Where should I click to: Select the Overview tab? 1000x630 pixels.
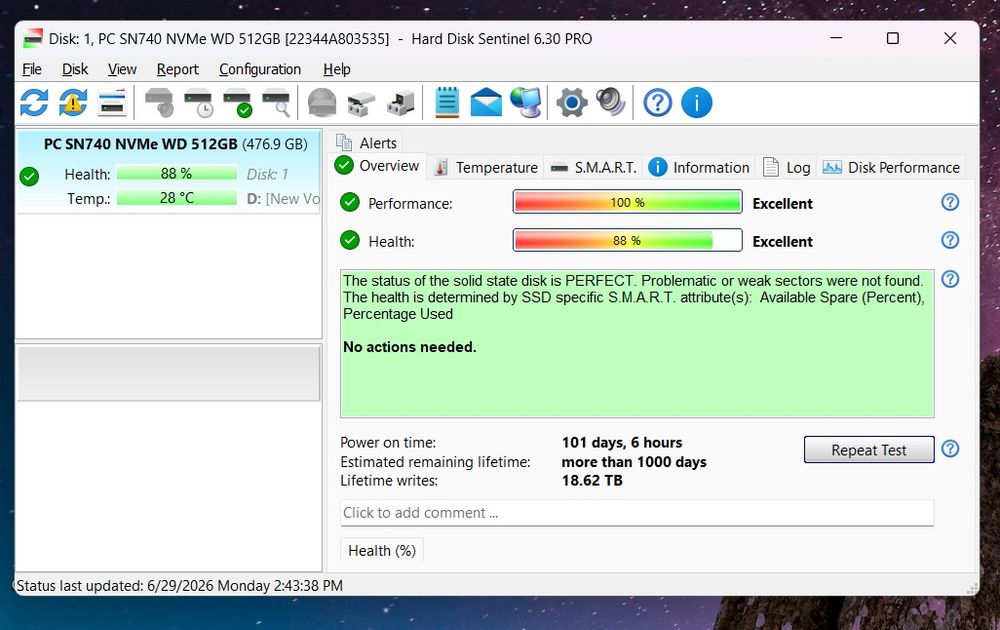click(378, 166)
